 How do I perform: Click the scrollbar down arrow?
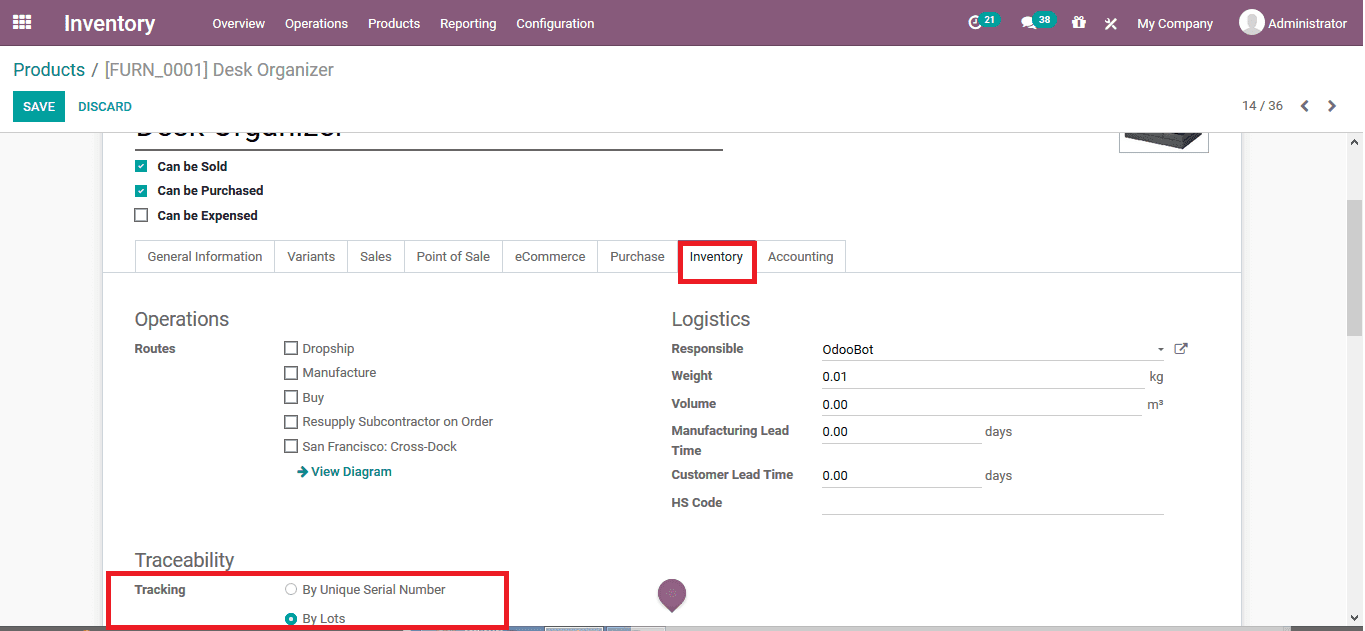tap(1354, 618)
